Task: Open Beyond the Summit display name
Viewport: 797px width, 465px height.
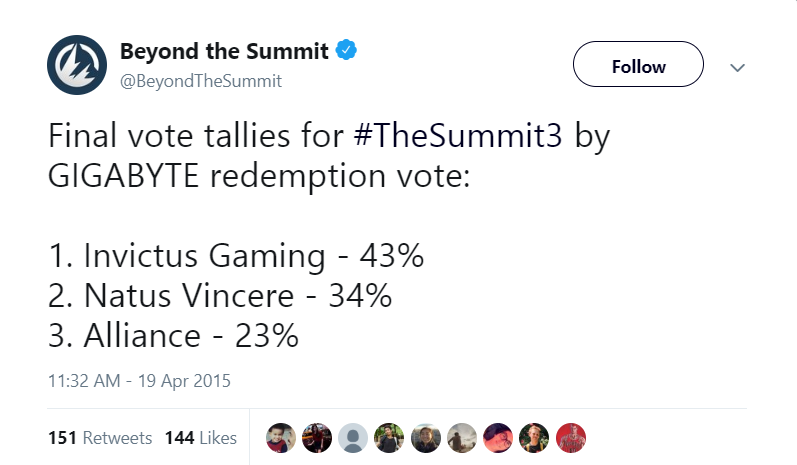Action: click(224, 51)
